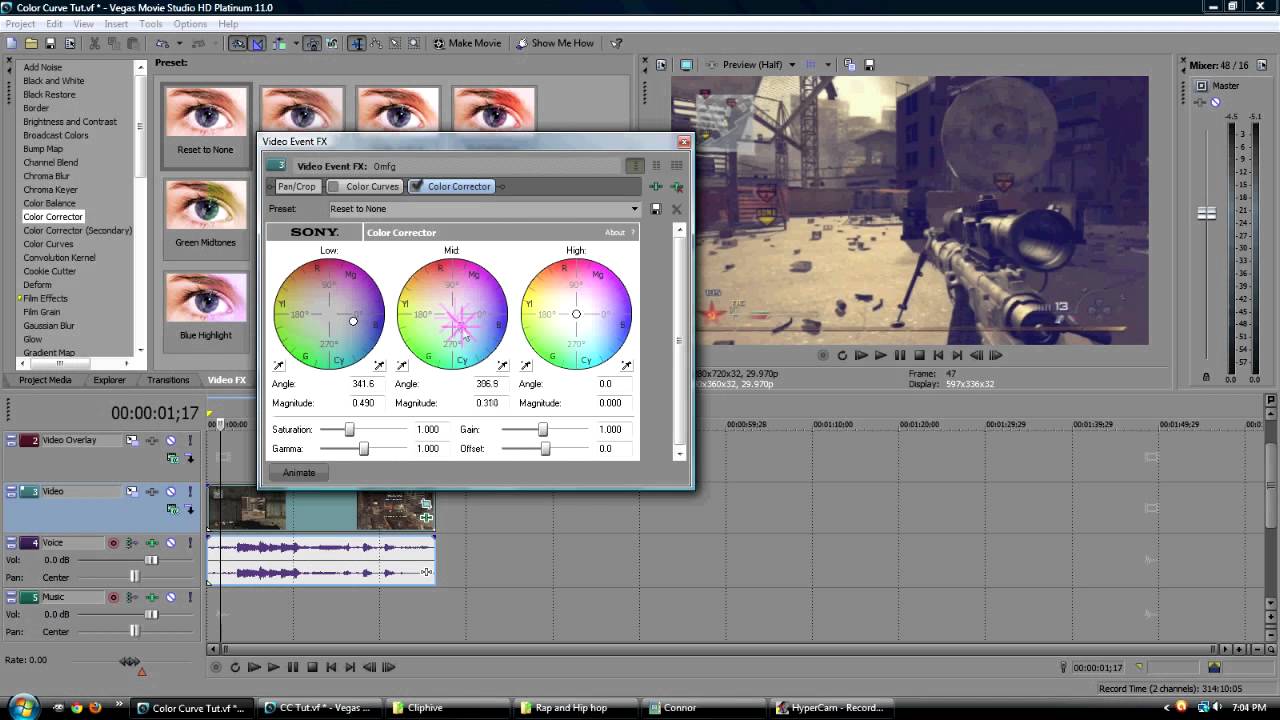Save the project using the floppy icon
The width and height of the screenshot is (1280, 720).
click(50, 43)
